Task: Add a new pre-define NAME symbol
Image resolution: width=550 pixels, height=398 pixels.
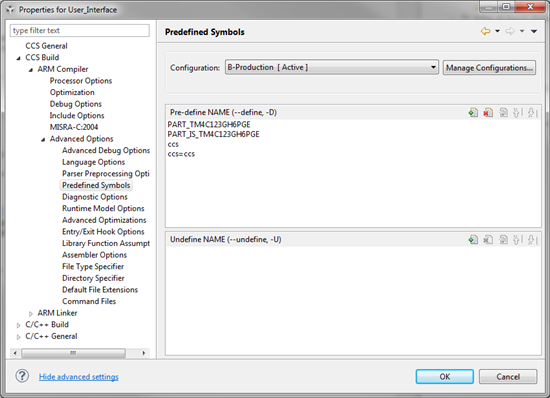Action: 473,113
